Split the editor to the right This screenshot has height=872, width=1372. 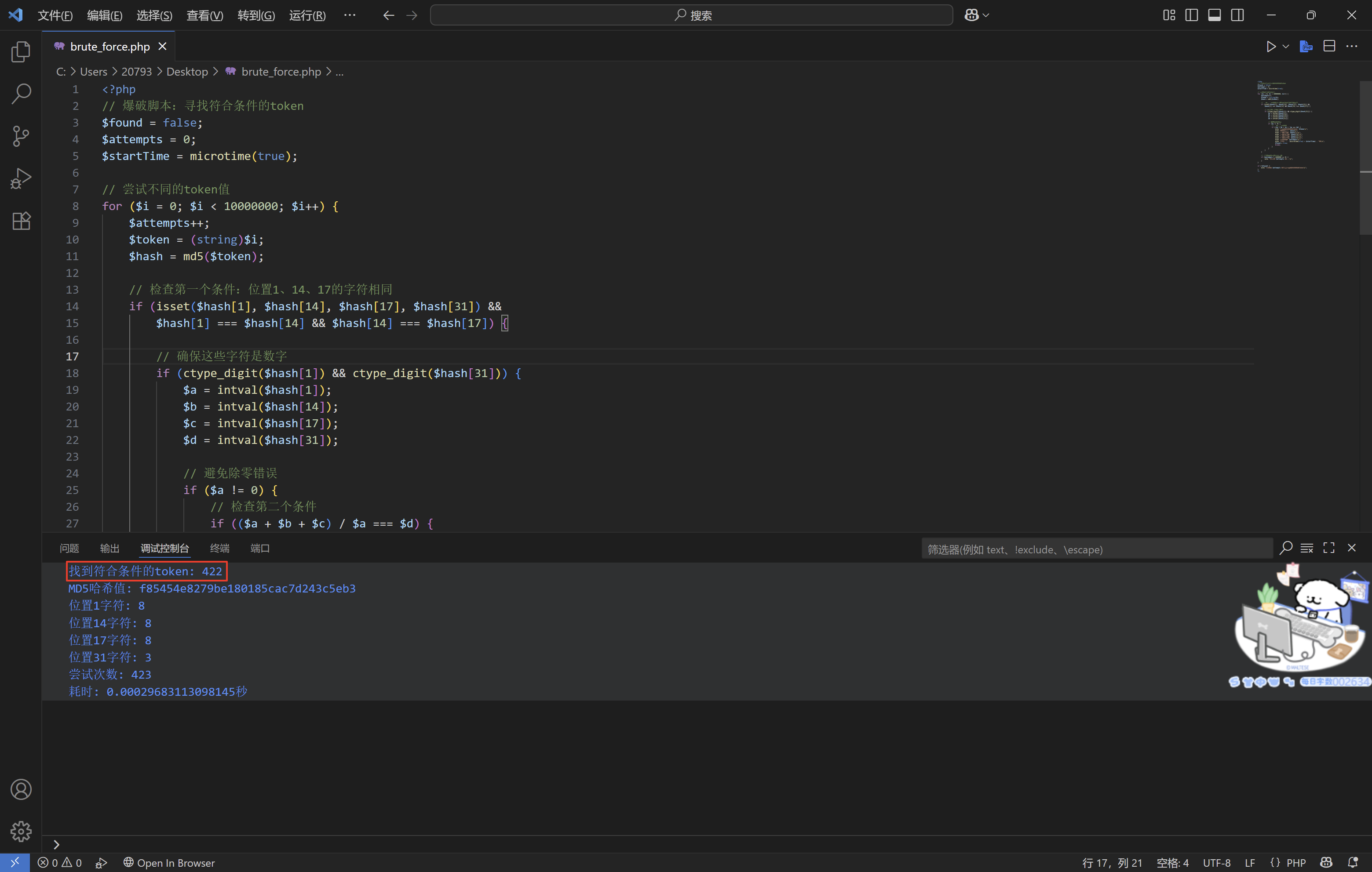point(1329,47)
